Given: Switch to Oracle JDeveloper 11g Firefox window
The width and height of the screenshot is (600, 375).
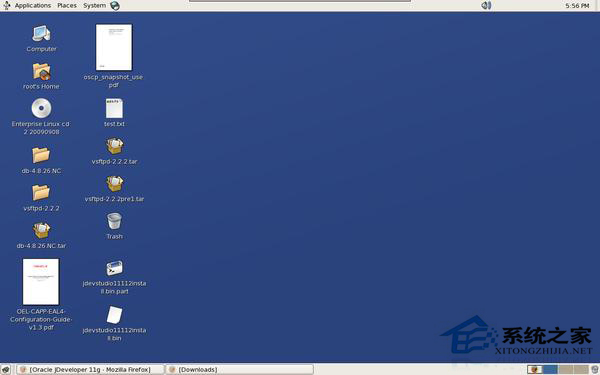Looking at the screenshot, I should [x=90, y=369].
